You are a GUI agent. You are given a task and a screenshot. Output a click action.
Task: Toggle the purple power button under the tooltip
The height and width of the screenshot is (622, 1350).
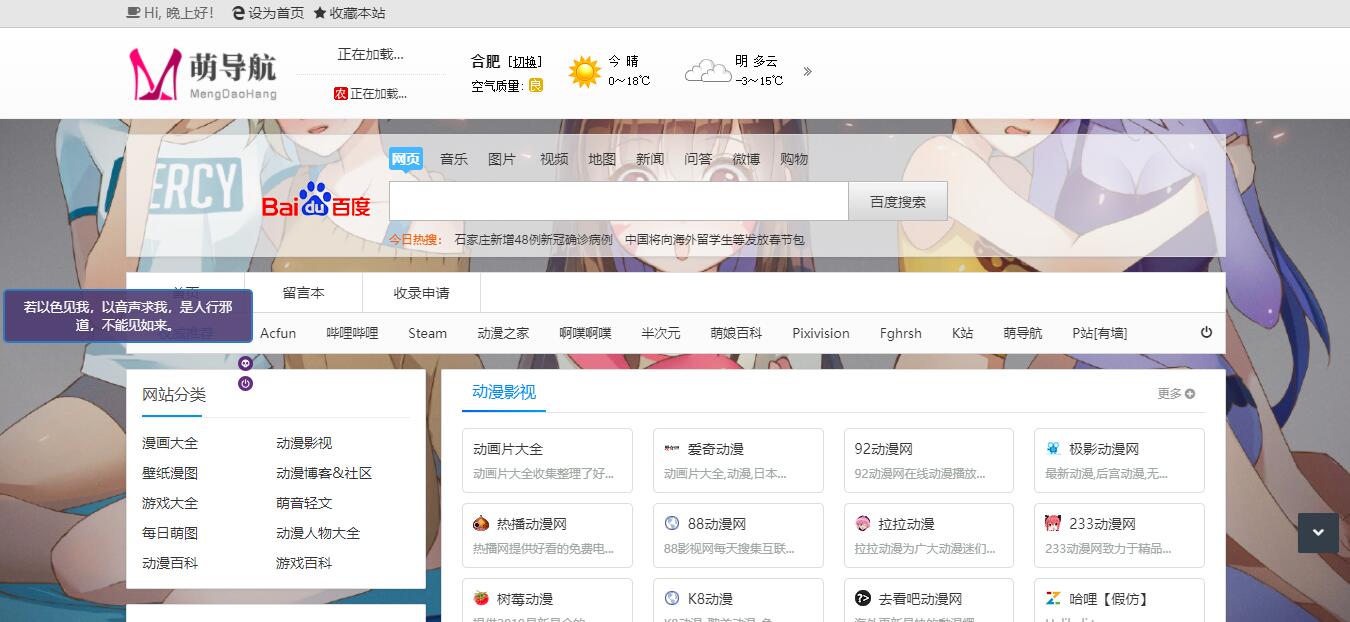coord(246,384)
